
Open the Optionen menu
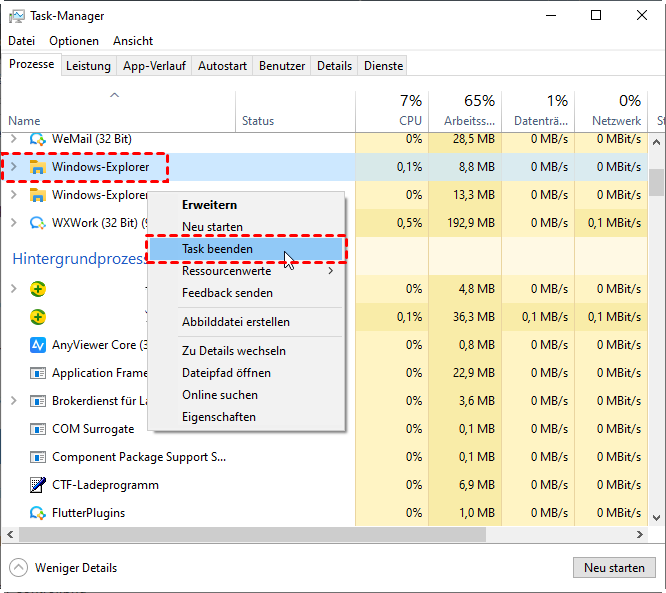74,41
